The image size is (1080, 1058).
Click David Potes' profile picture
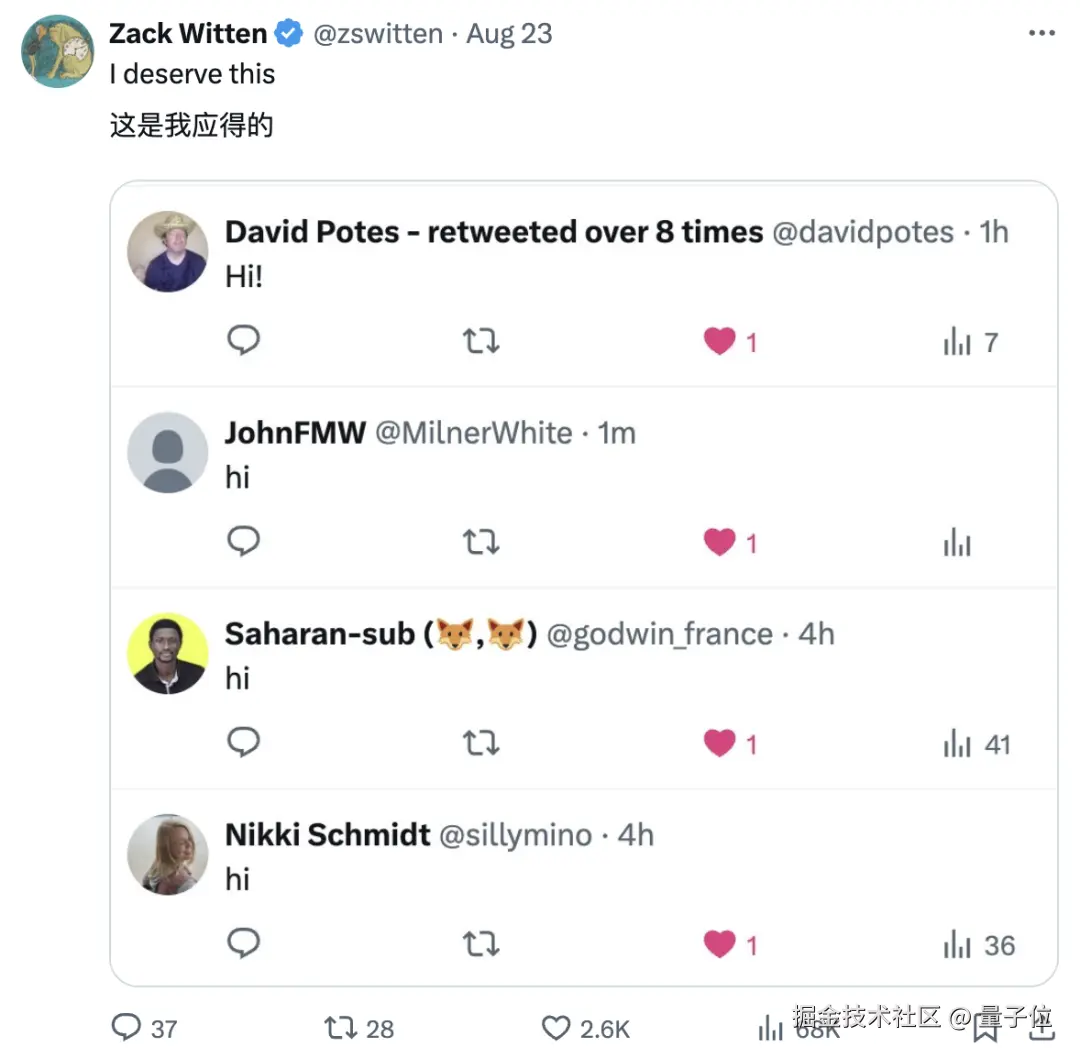coord(168,251)
